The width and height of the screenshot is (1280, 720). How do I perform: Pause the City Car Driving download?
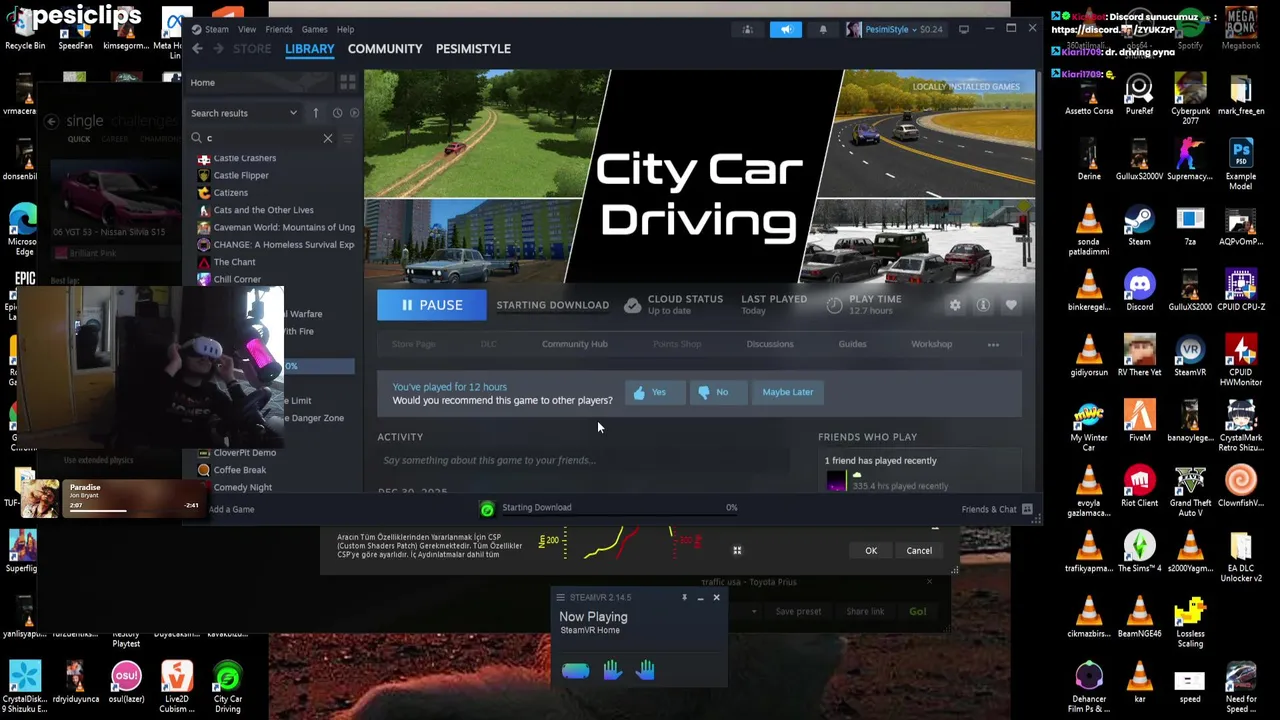pyautogui.click(x=432, y=305)
